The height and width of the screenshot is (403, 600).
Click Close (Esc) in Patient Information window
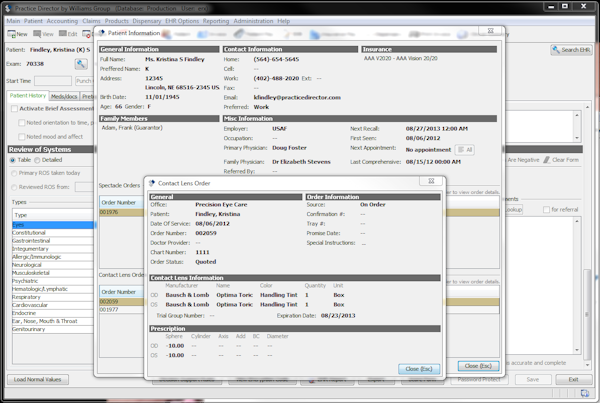pos(478,366)
